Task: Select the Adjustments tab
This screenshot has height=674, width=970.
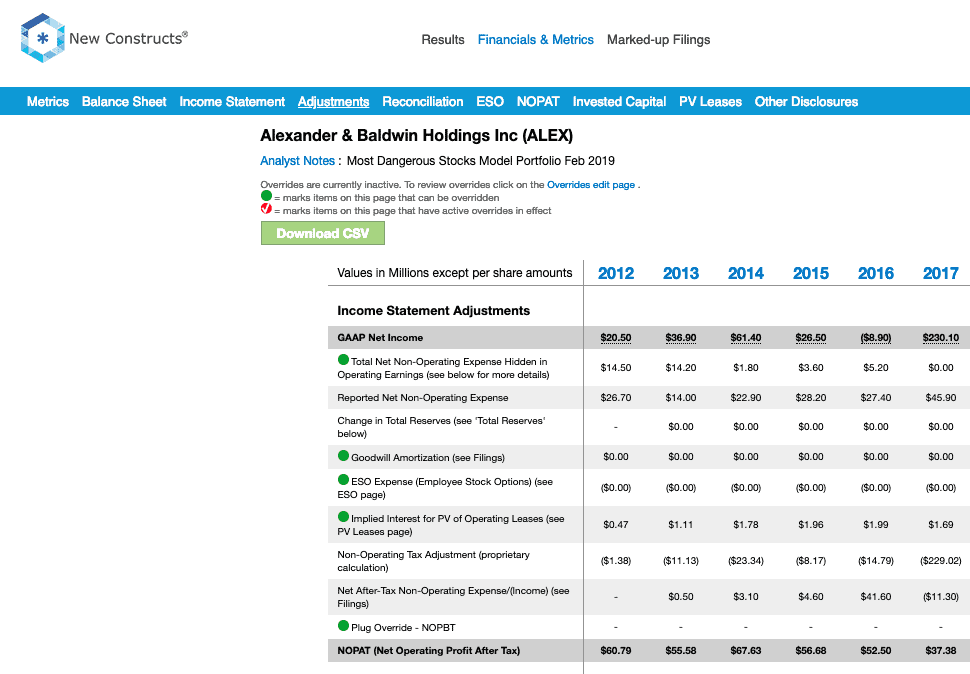Action: tap(333, 101)
